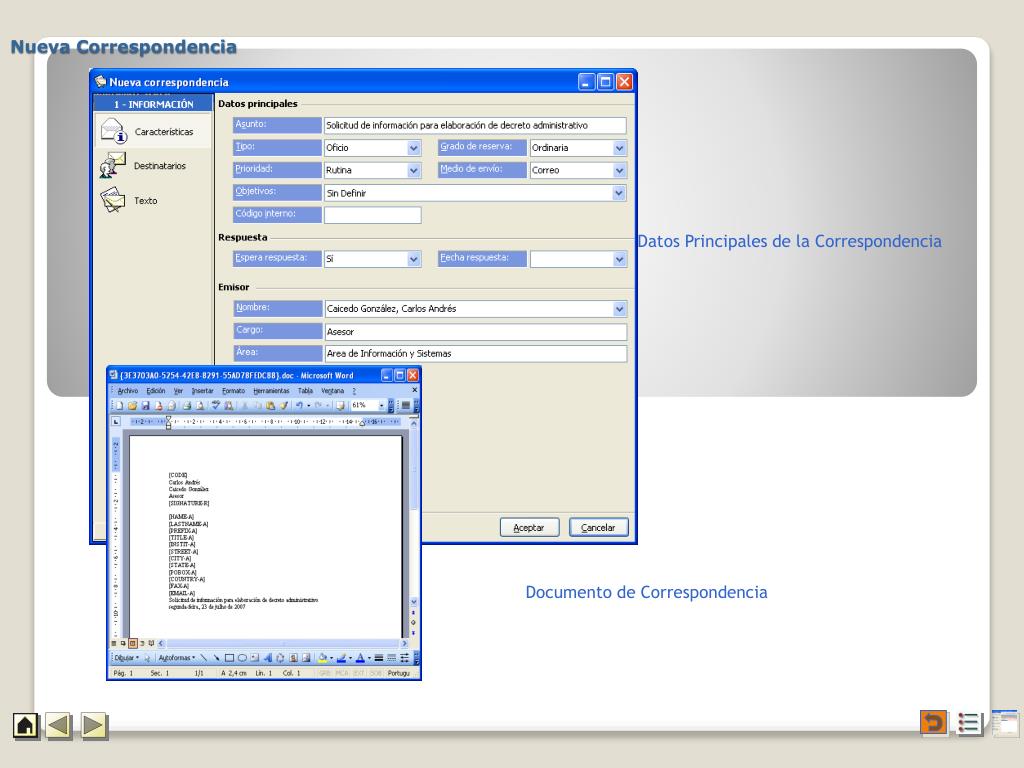Open the bulleted contents list icon
The height and width of the screenshot is (768, 1024).
(968, 723)
